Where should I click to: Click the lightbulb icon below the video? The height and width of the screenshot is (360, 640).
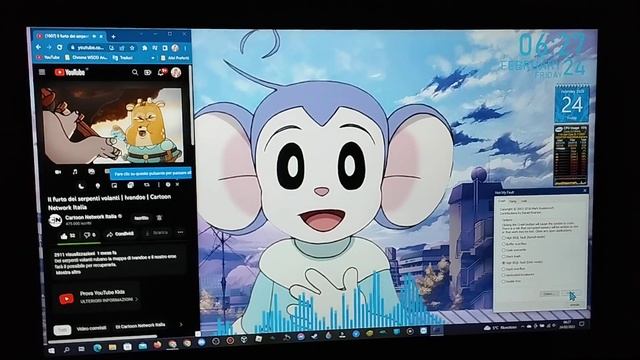click(x=98, y=186)
